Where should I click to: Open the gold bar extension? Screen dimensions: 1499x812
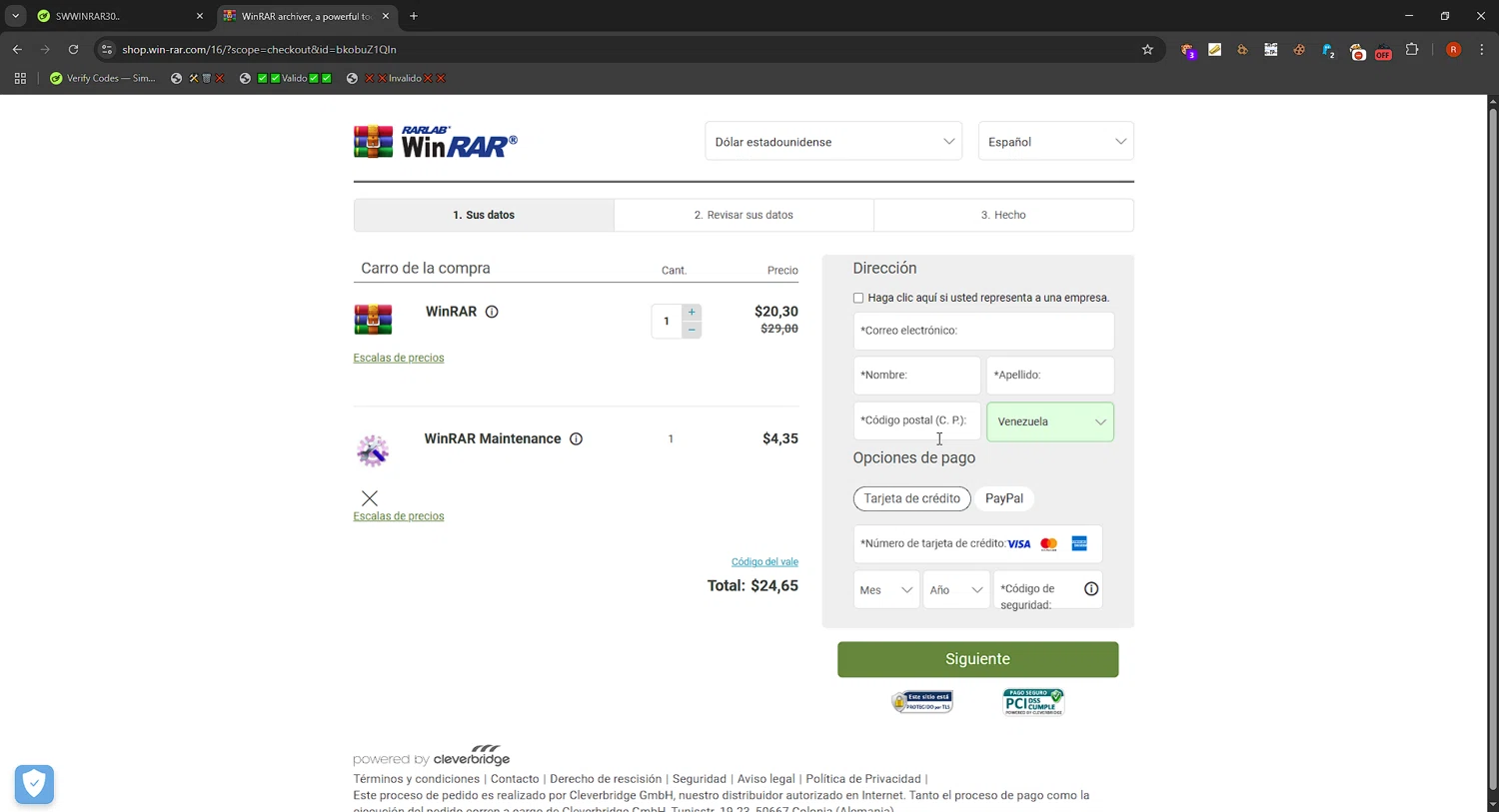click(x=1215, y=49)
